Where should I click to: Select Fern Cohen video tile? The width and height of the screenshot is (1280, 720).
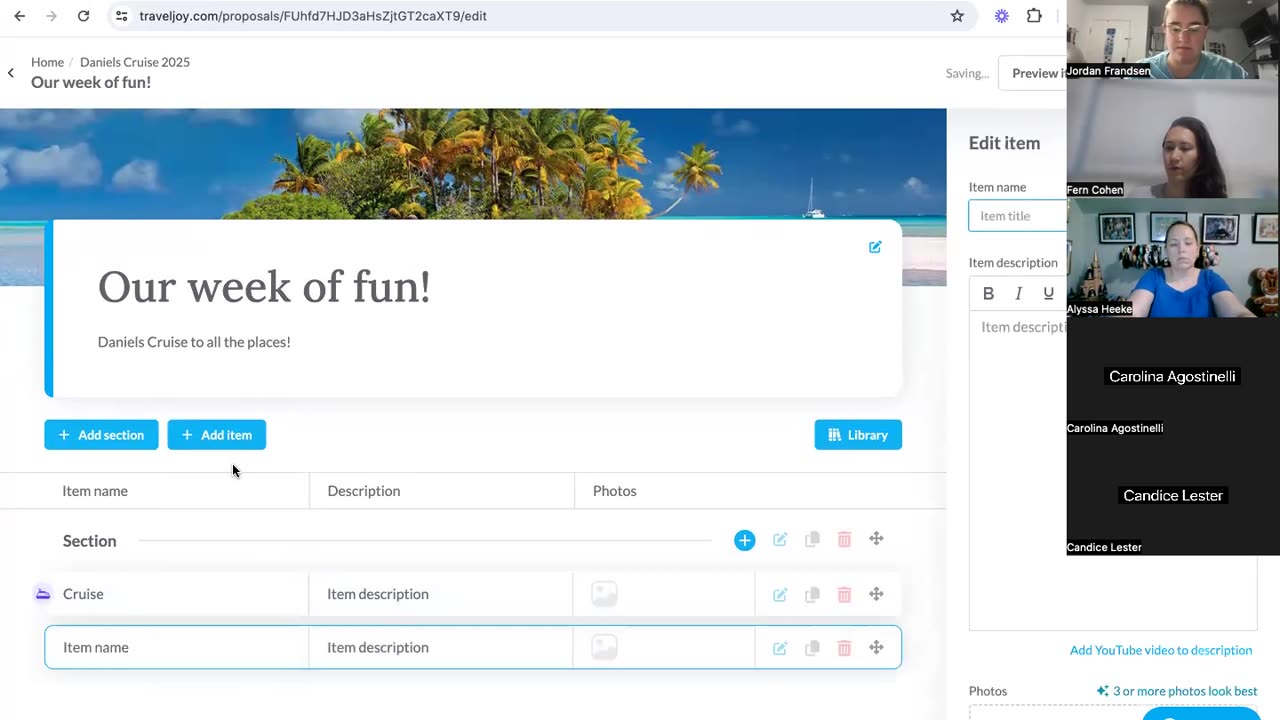[x=1173, y=139]
